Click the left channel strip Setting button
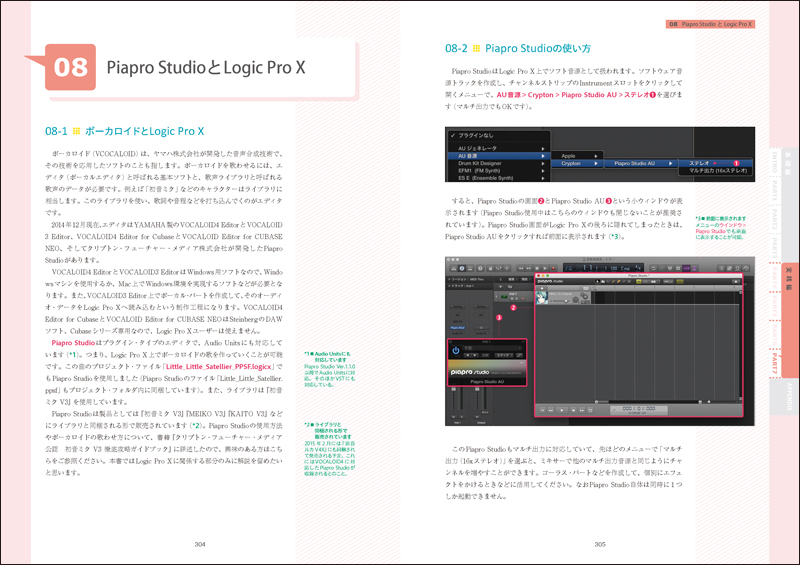 (458, 307)
